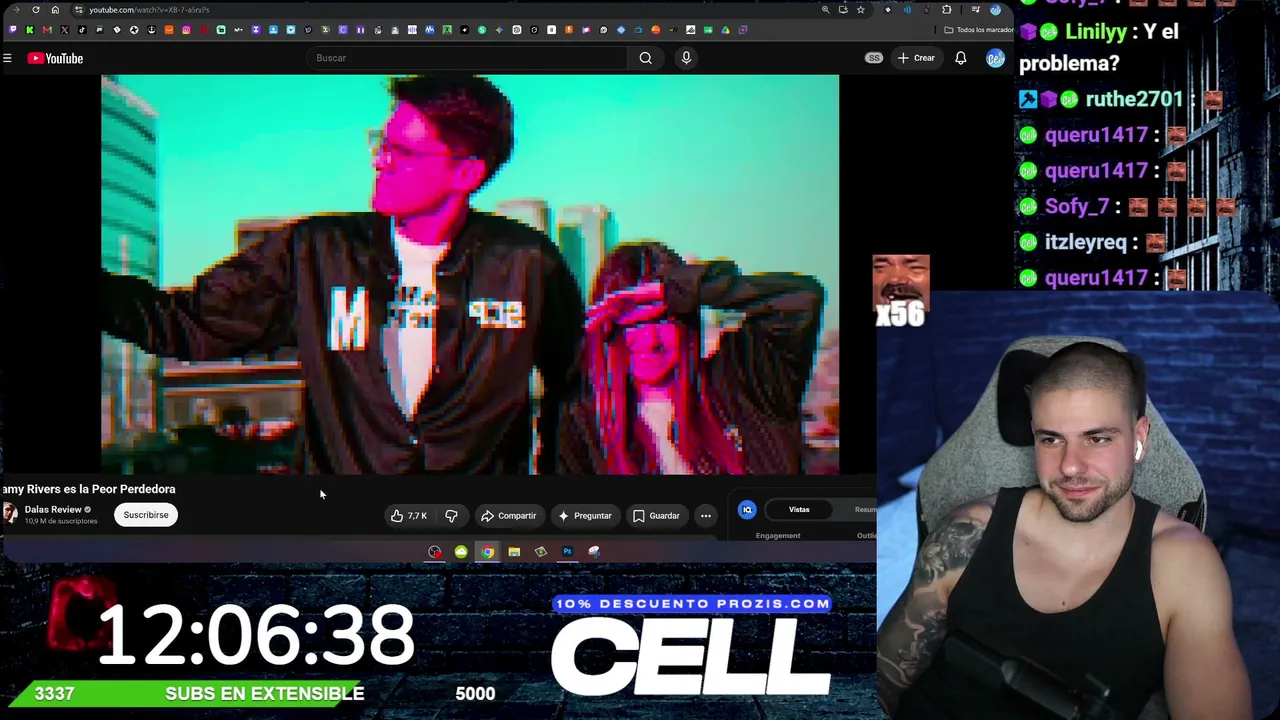Open YouTube notifications bell
1280x720 pixels.
point(961,58)
